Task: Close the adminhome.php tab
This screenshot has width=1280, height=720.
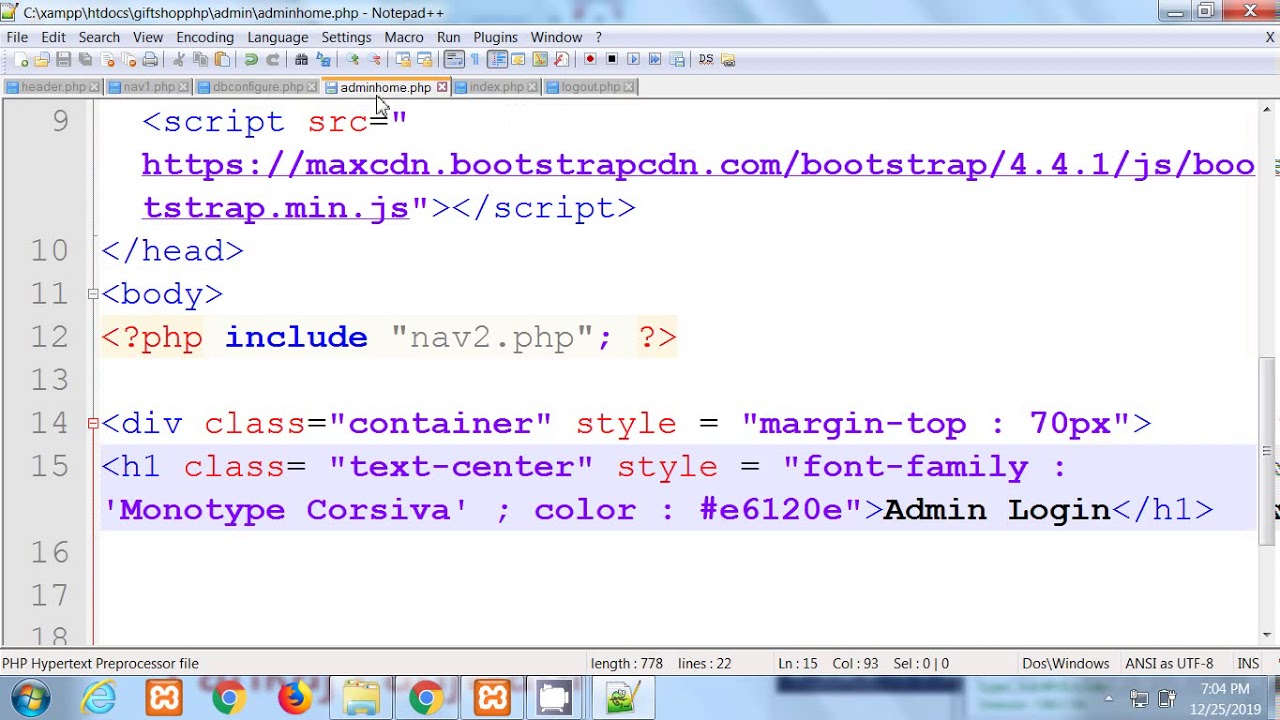Action: (x=441, y=87)
